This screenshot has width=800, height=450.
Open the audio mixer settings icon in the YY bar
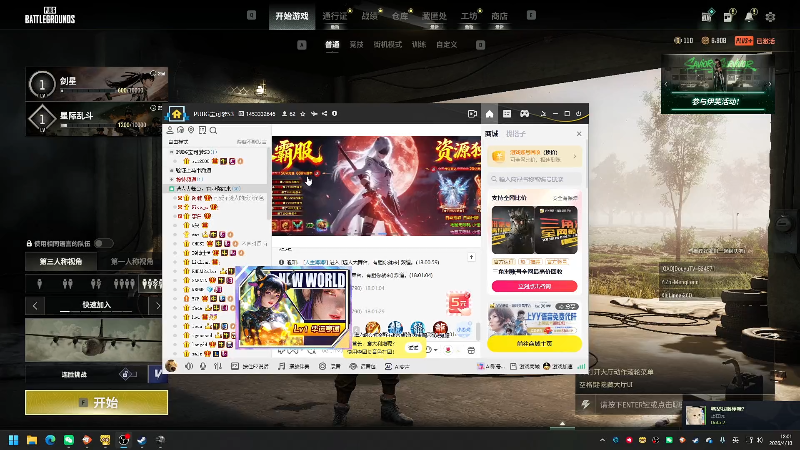pyautogui.click(x=218, y=366)
